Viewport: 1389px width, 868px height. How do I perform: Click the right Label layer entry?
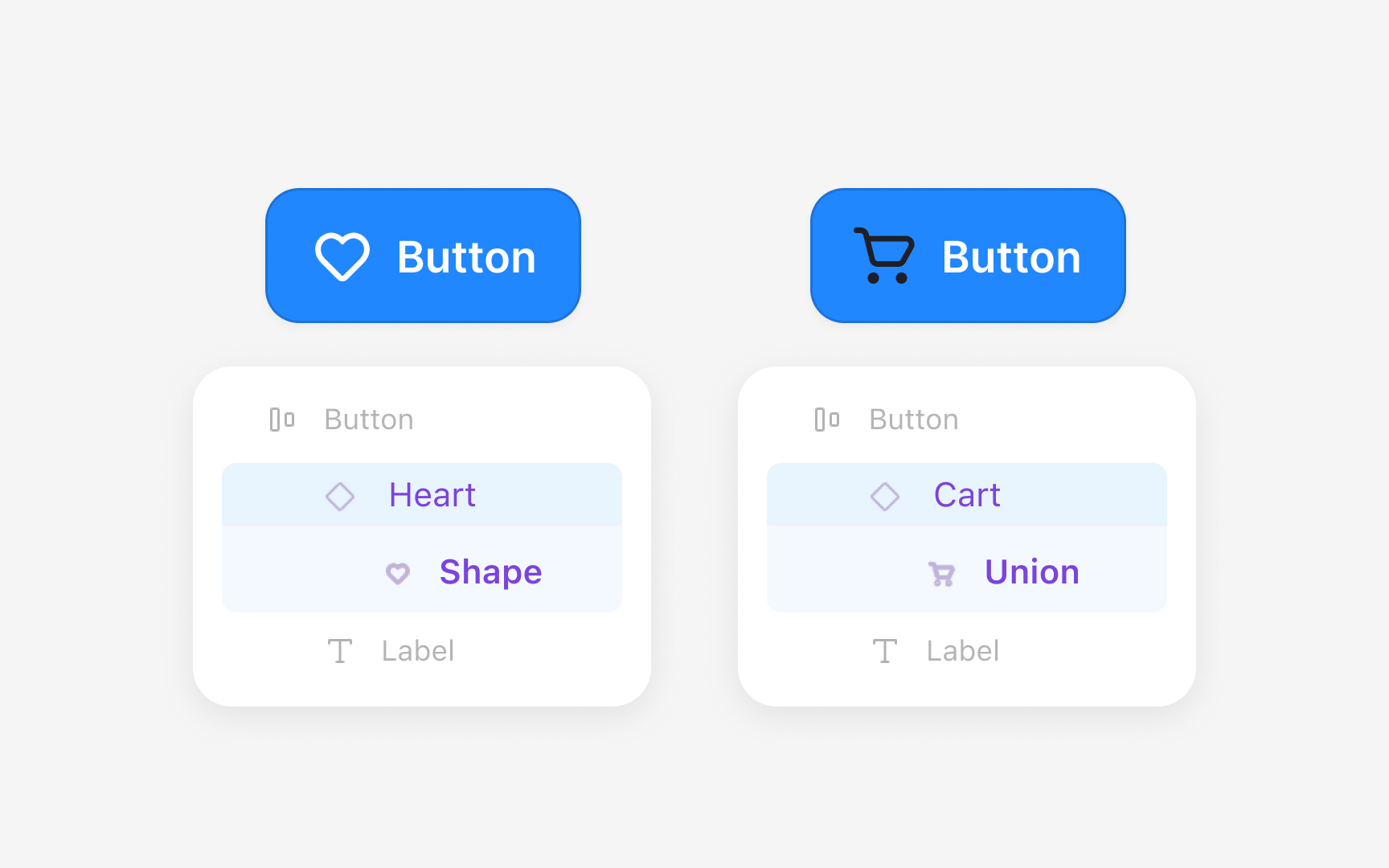coord(962,651)
